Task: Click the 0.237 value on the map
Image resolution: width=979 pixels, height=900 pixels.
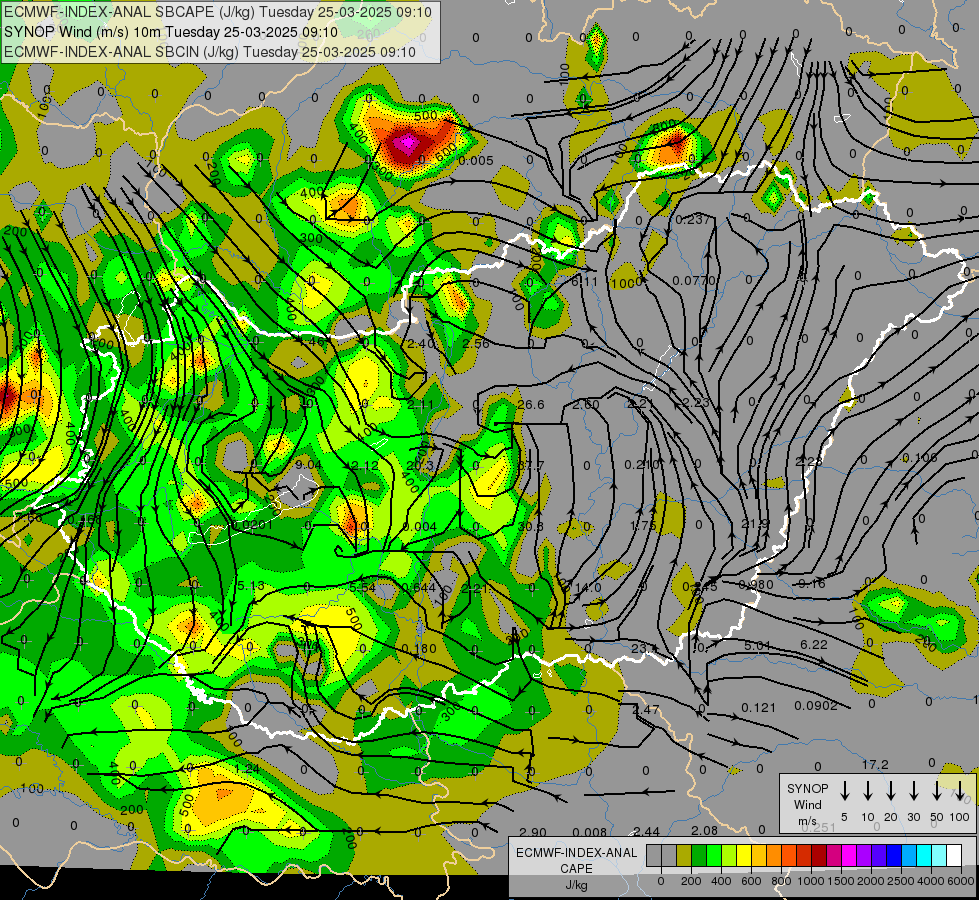Action: click(x=693, y=219)
